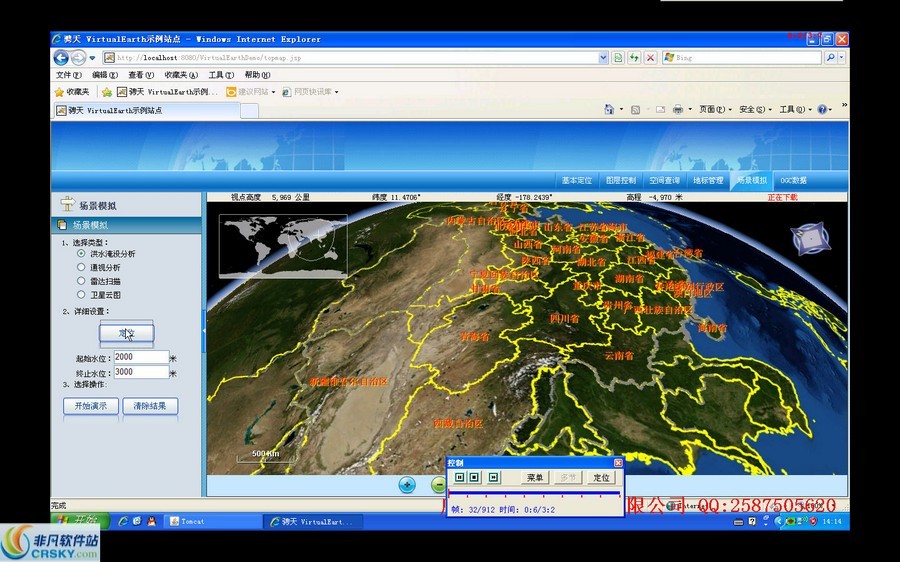Open the 工具(T) menu
The image size is (900, 562).
[221, 75]
